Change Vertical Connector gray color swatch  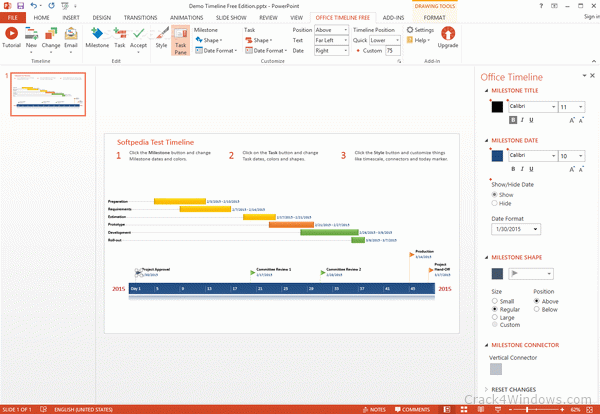[496, 369]
